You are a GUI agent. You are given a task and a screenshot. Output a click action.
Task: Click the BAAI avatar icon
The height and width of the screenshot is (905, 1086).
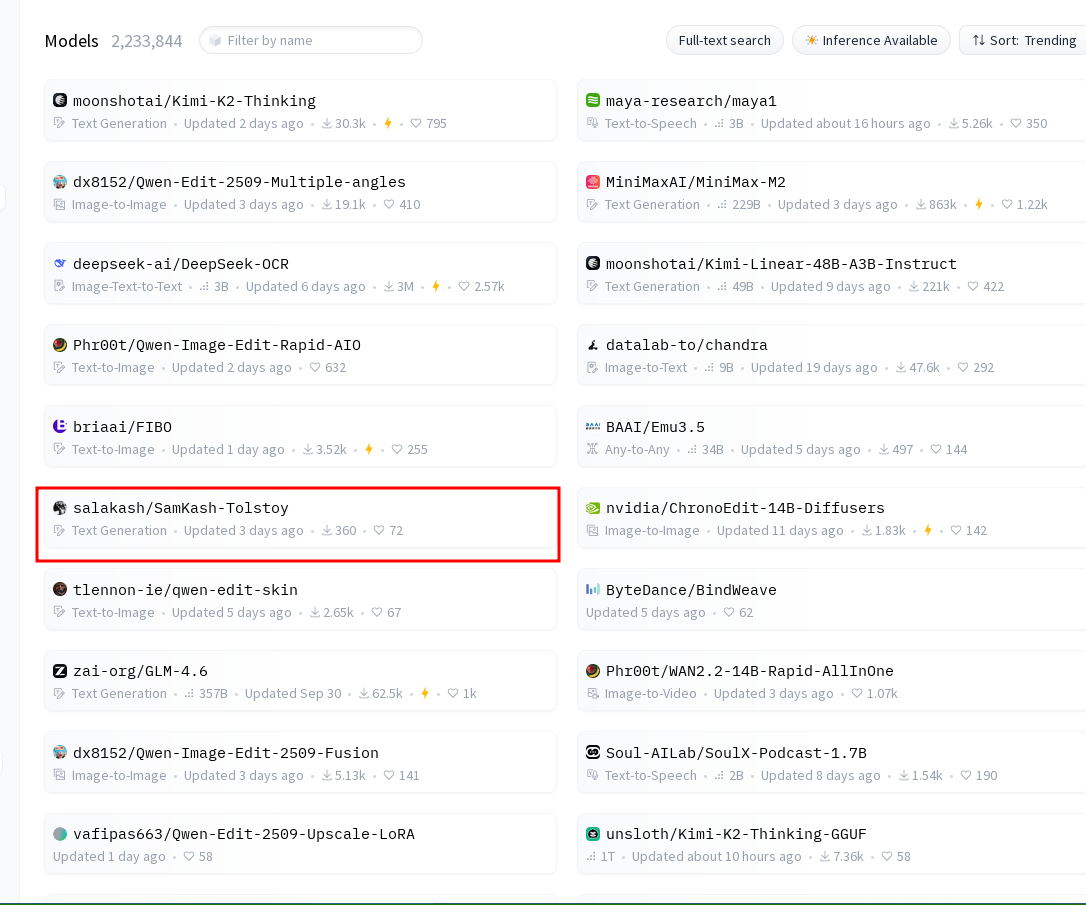pos(593,427)
